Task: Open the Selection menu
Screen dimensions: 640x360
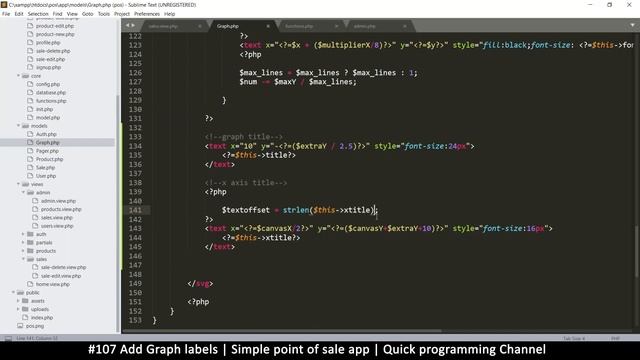Action: 38,14
